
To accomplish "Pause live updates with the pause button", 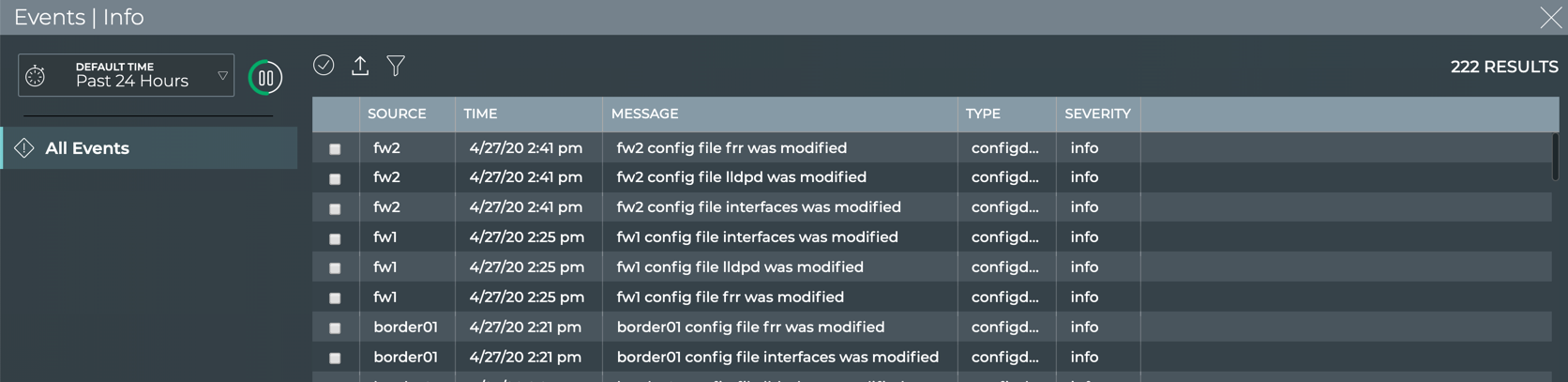I will point(265,78).
